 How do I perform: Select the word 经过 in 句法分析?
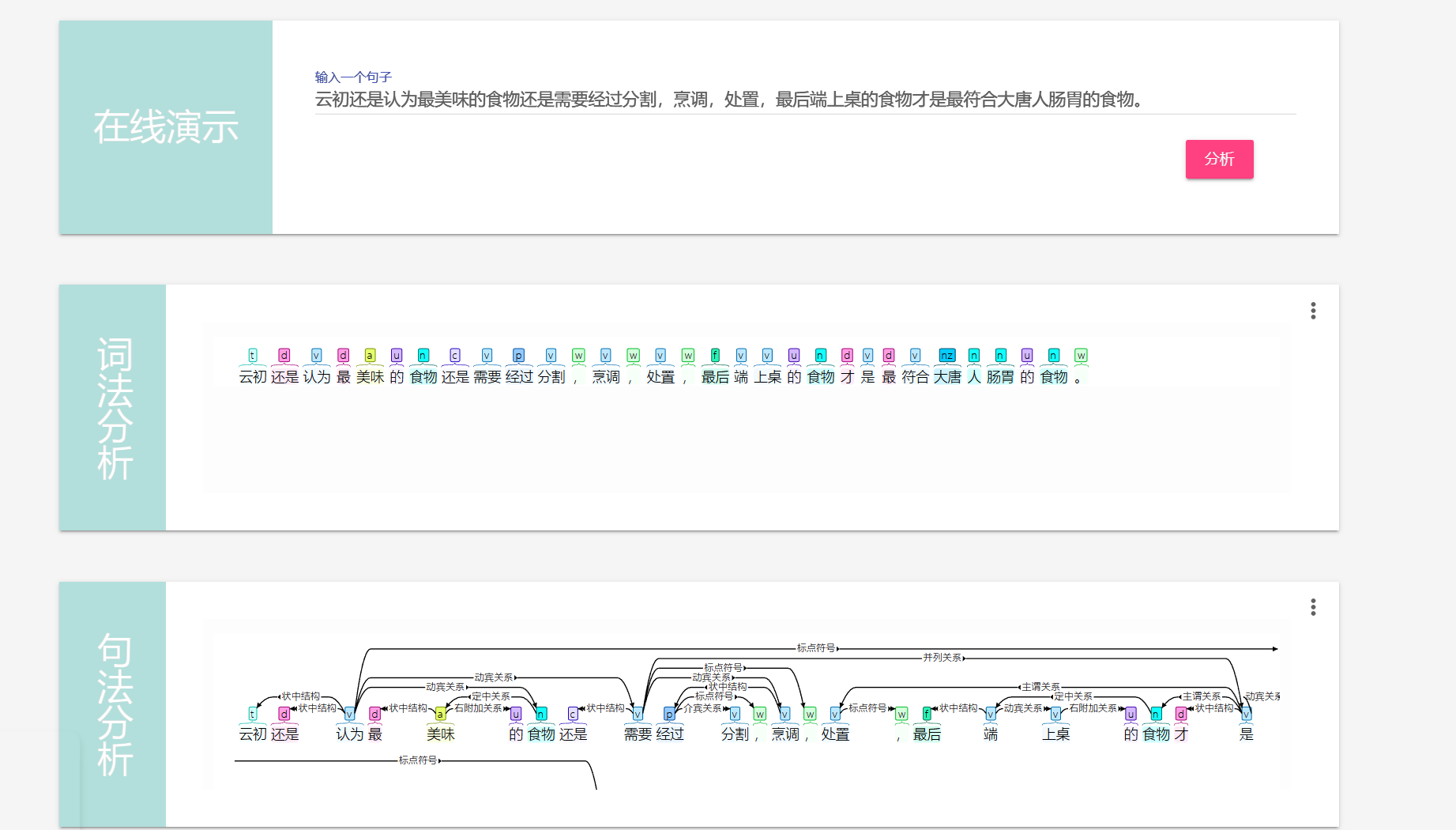tap(670, 734)
